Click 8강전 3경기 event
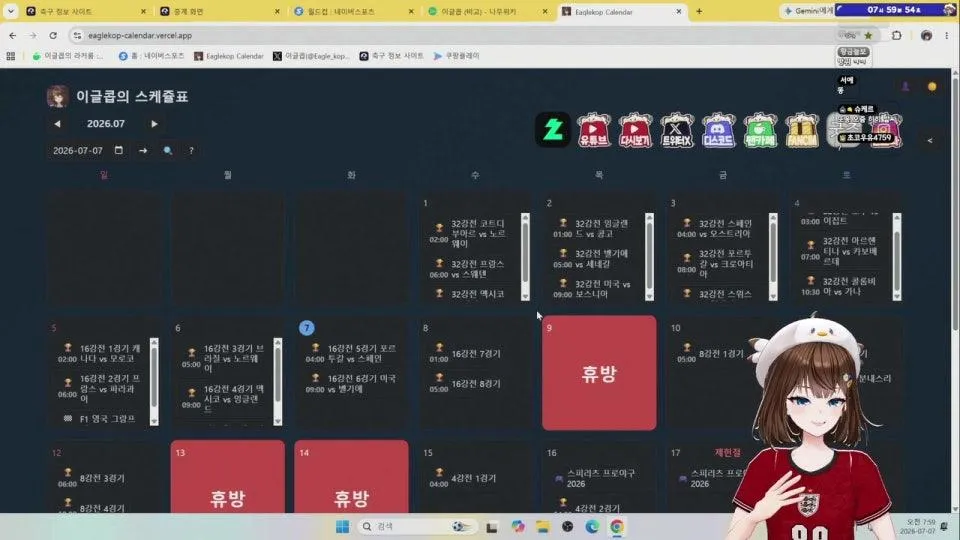 [92, 478]
